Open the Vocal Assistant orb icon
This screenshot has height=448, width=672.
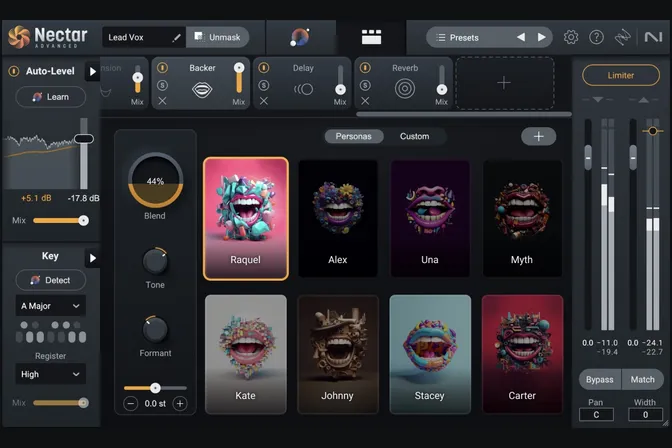coord(300,37)
